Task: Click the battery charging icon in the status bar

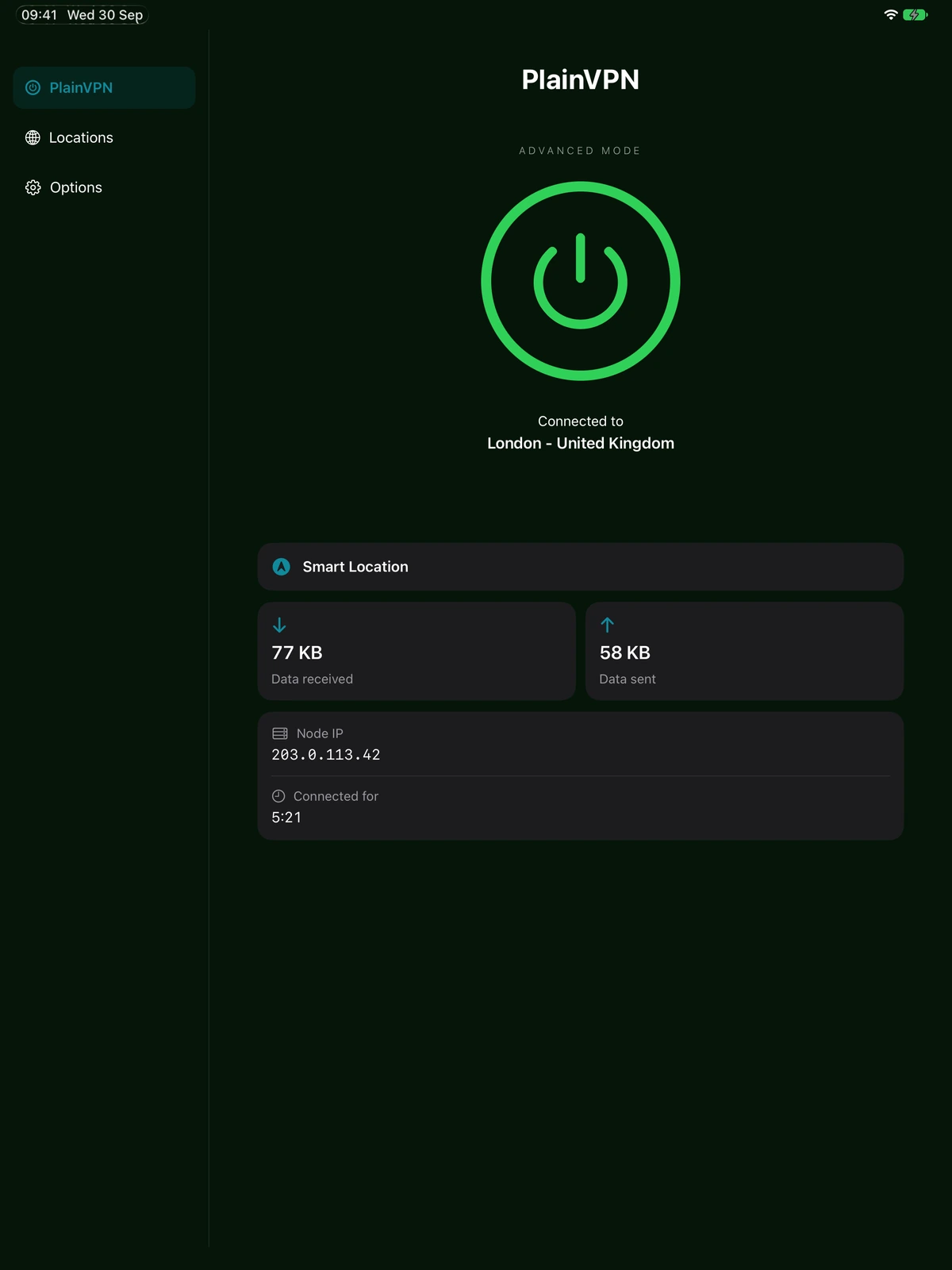Action: (x=915, y=14)
